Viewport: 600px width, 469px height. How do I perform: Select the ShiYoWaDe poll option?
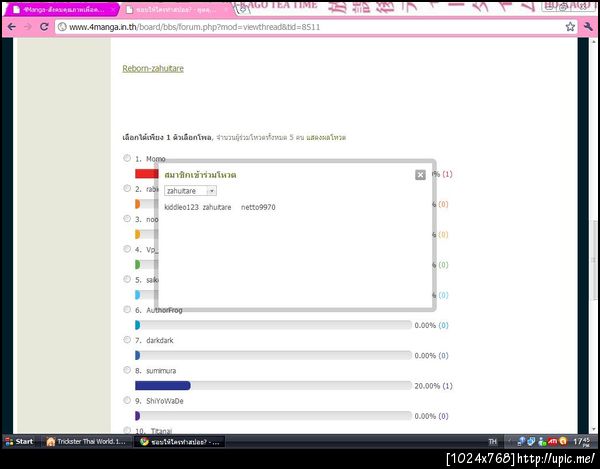click(127, 400)
